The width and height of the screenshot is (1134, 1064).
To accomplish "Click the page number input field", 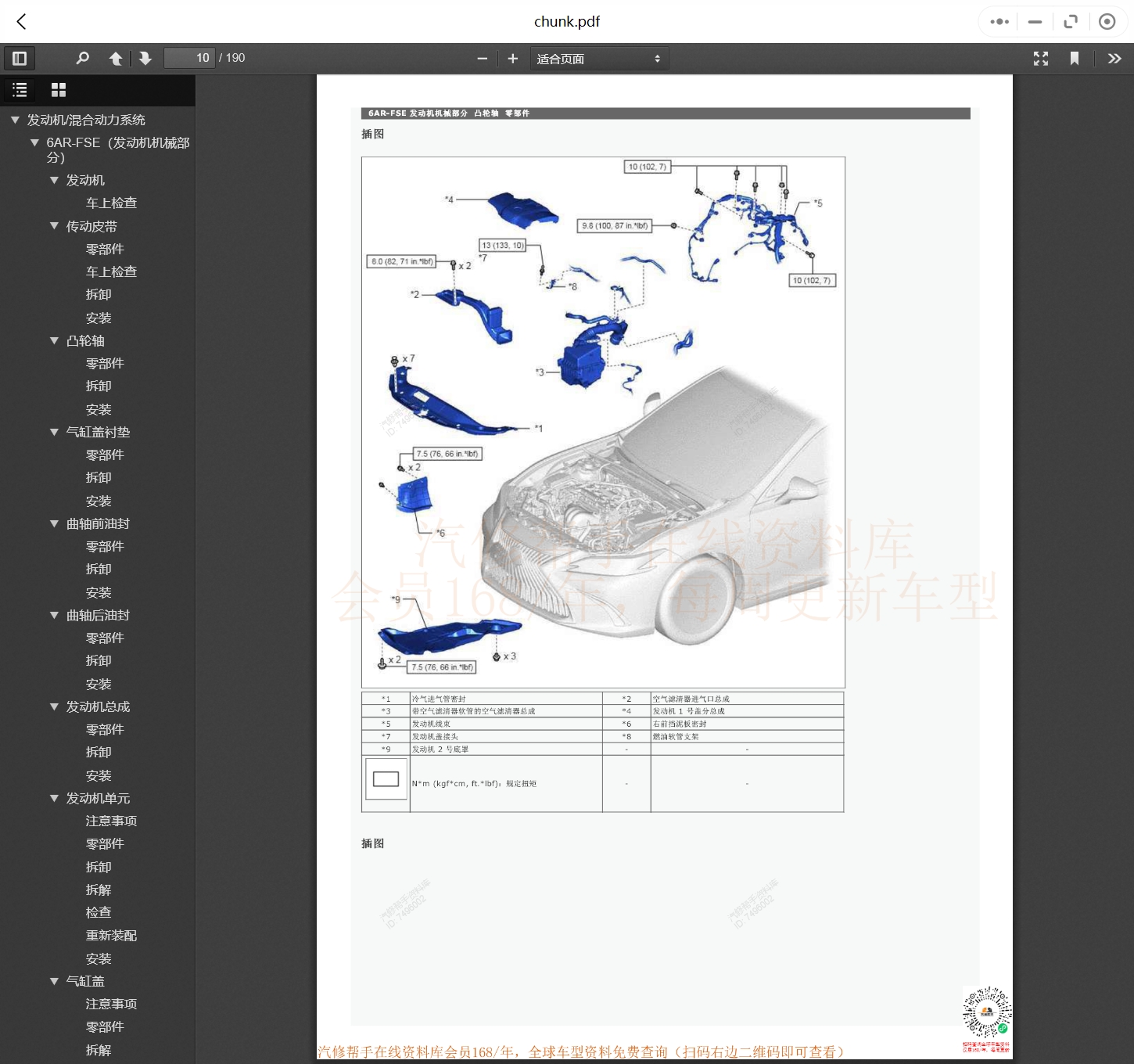I will point(189,59).
